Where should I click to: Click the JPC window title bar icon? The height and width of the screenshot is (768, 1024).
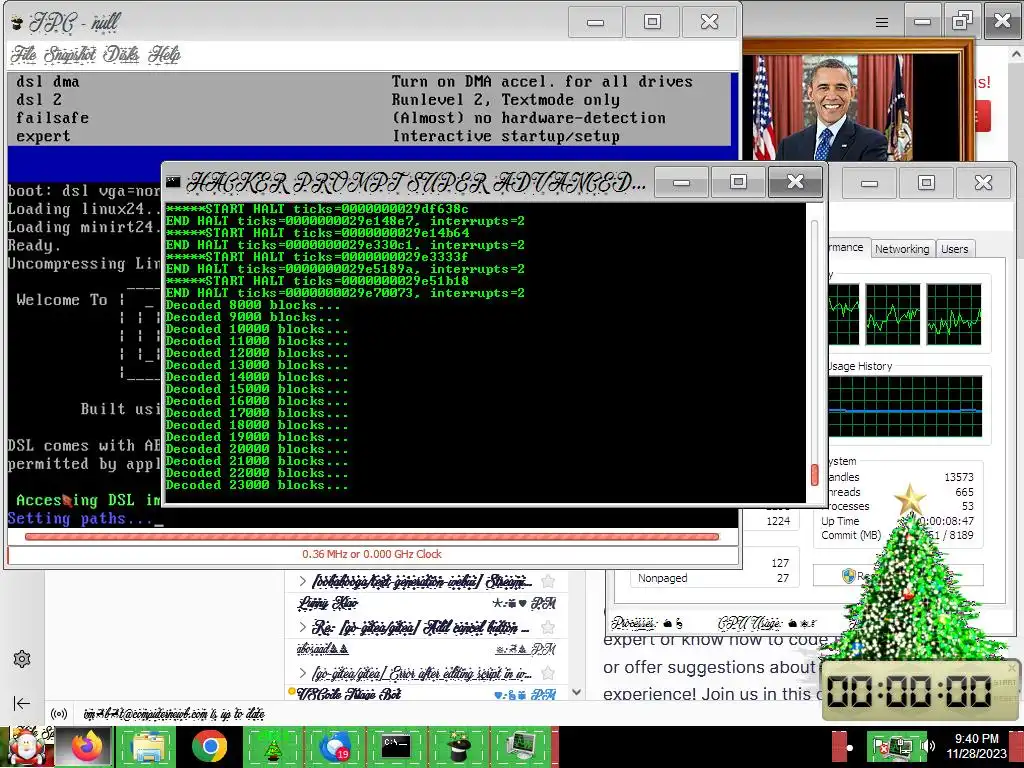click(x=17, y=23)
